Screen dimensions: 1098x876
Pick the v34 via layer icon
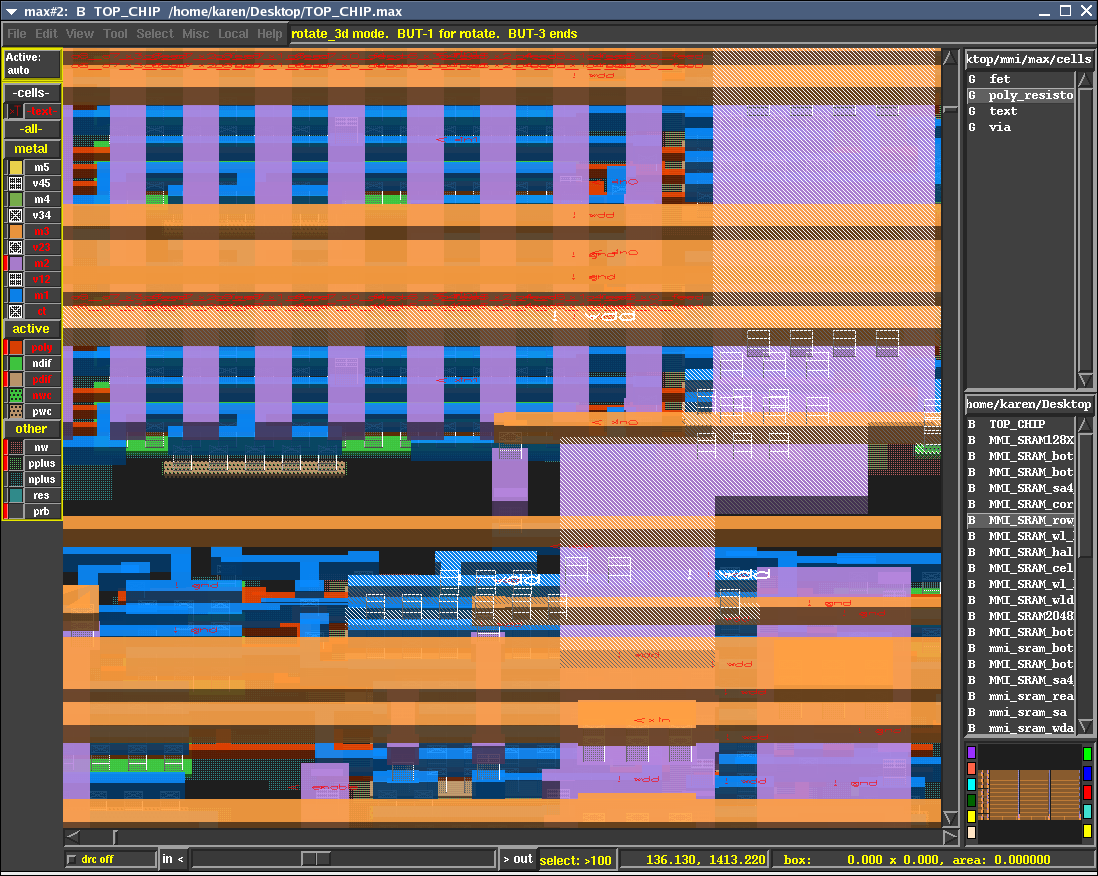15,216
